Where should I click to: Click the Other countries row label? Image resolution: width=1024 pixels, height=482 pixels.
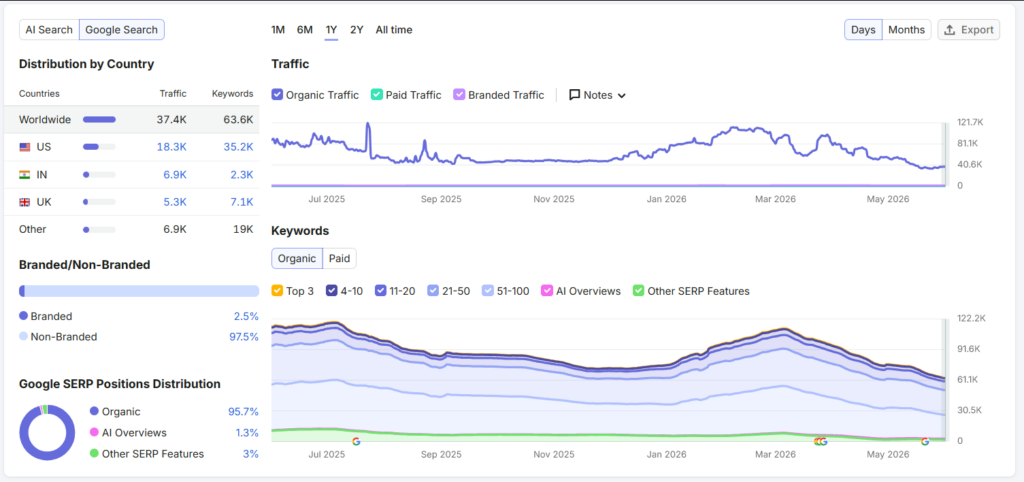pos(33,229)
